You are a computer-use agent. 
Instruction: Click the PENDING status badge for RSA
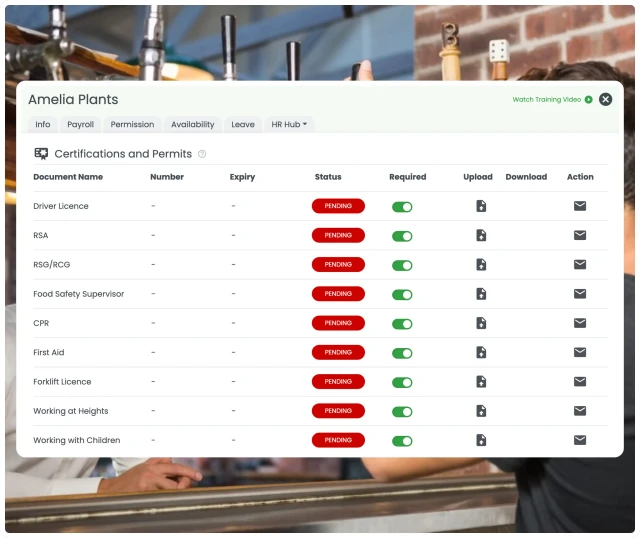tap(338, 236)
